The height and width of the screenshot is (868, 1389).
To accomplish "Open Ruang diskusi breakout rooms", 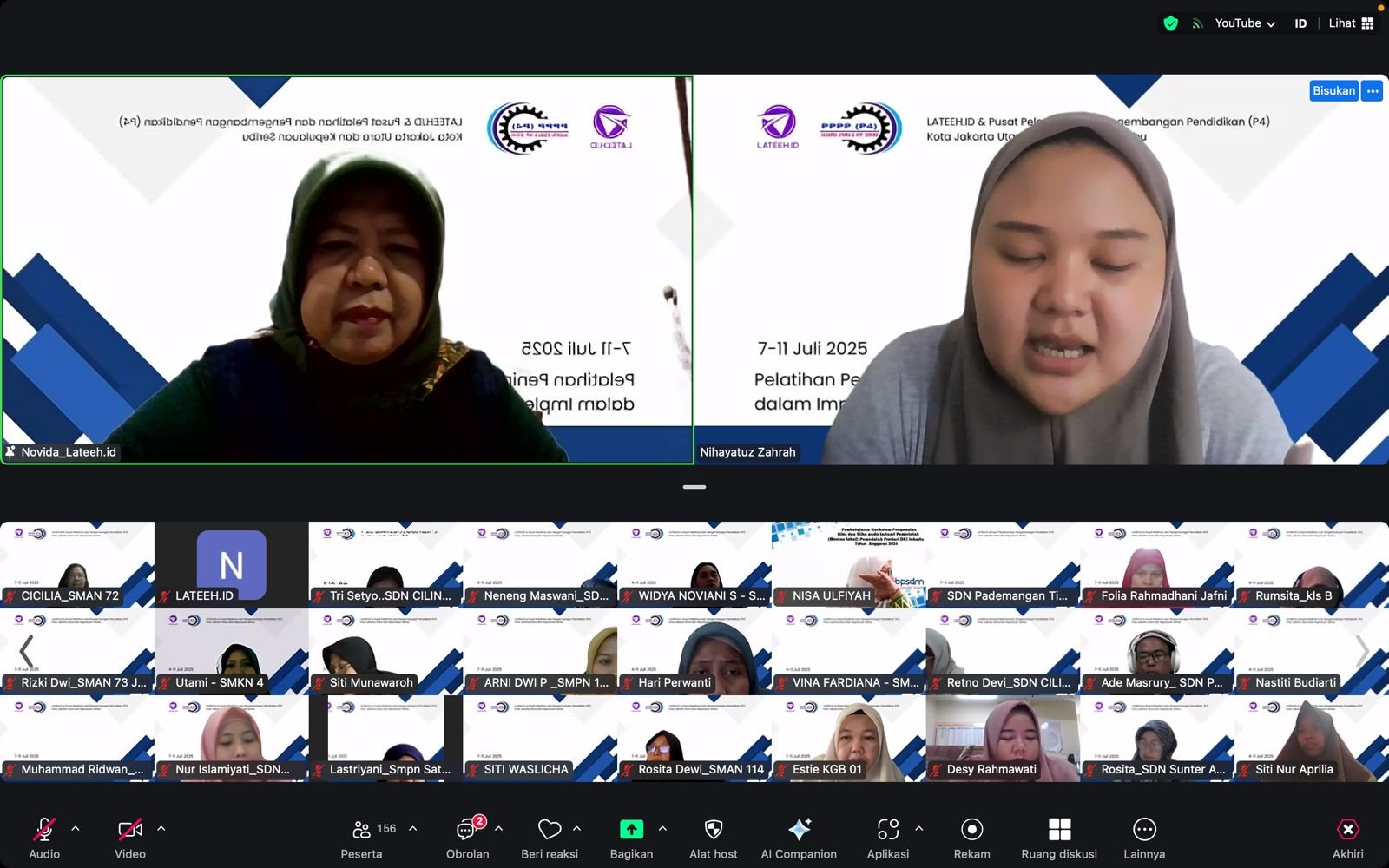I will coord(1059,832).
